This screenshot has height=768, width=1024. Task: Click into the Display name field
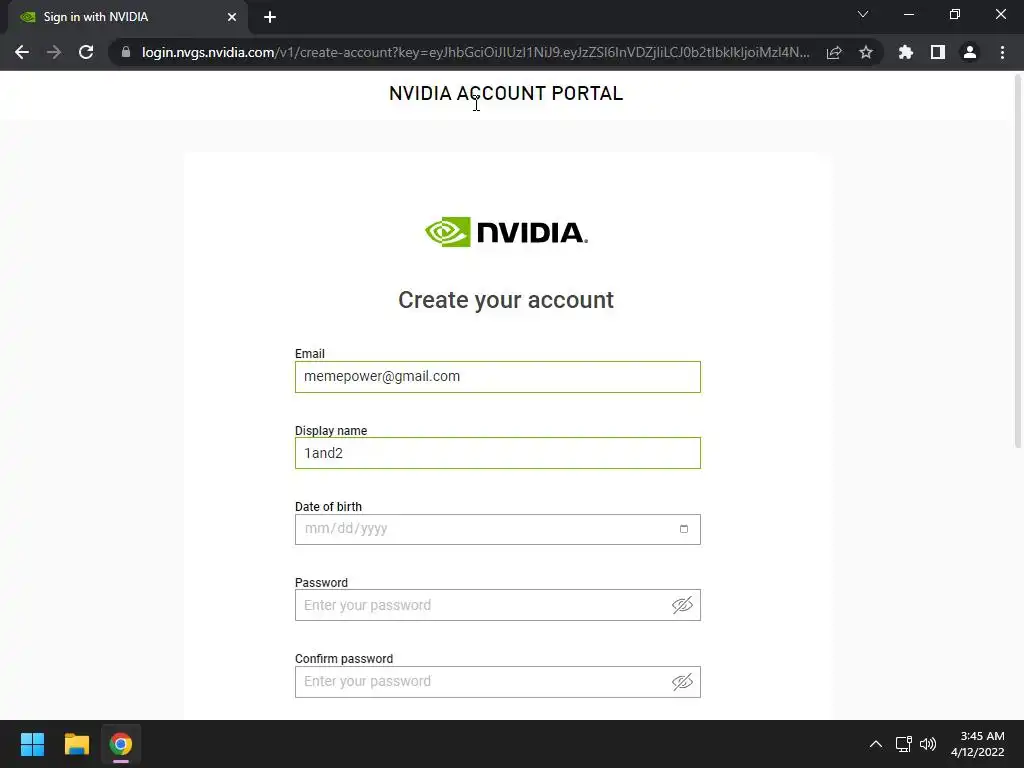tap(498, 453)
